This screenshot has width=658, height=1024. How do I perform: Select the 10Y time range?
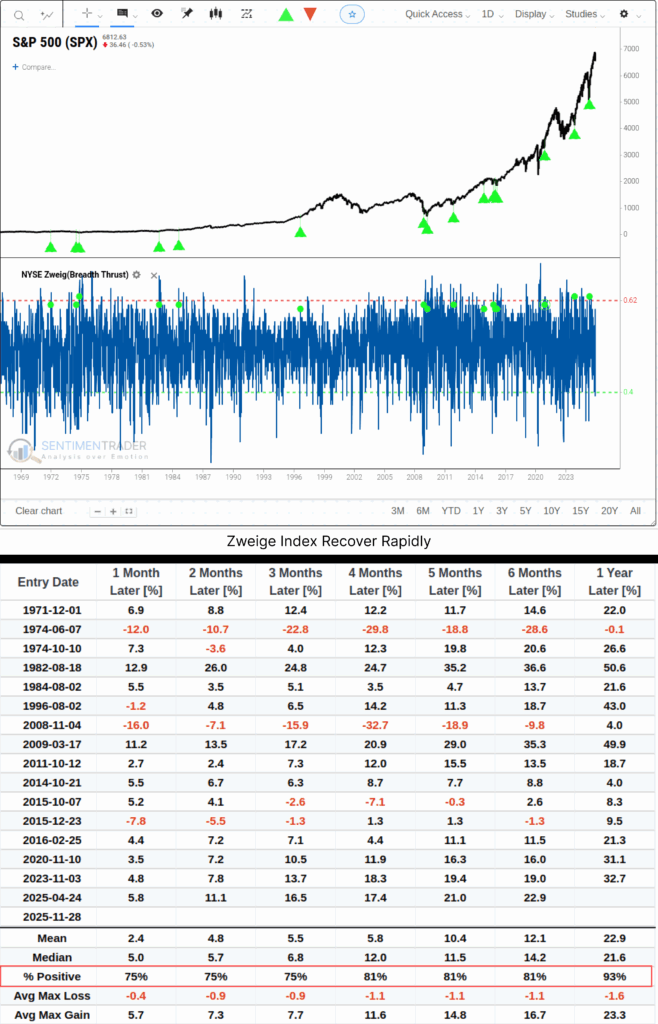click(x=551, y=511)
